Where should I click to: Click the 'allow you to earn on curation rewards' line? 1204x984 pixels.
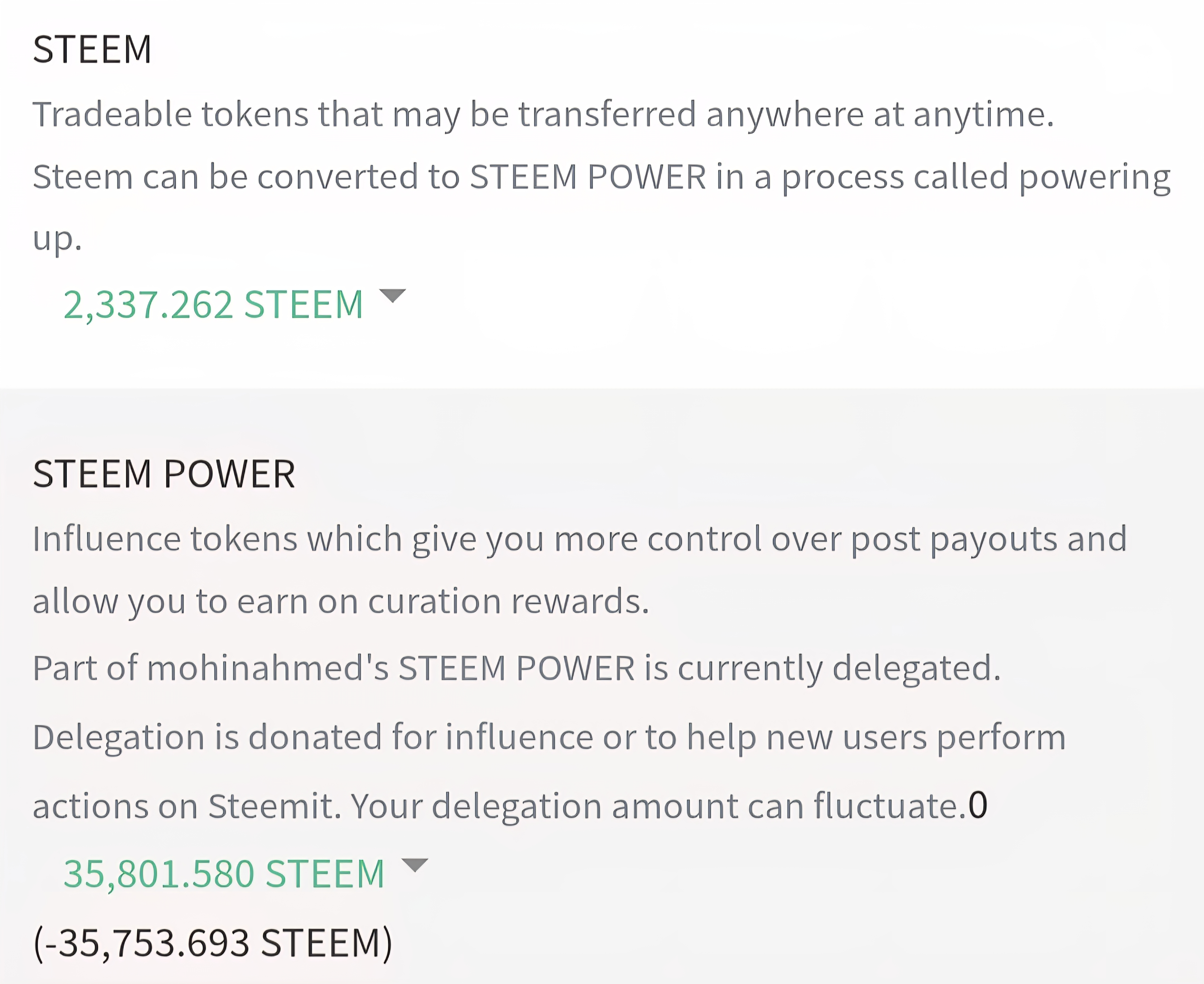pos(341,601)
